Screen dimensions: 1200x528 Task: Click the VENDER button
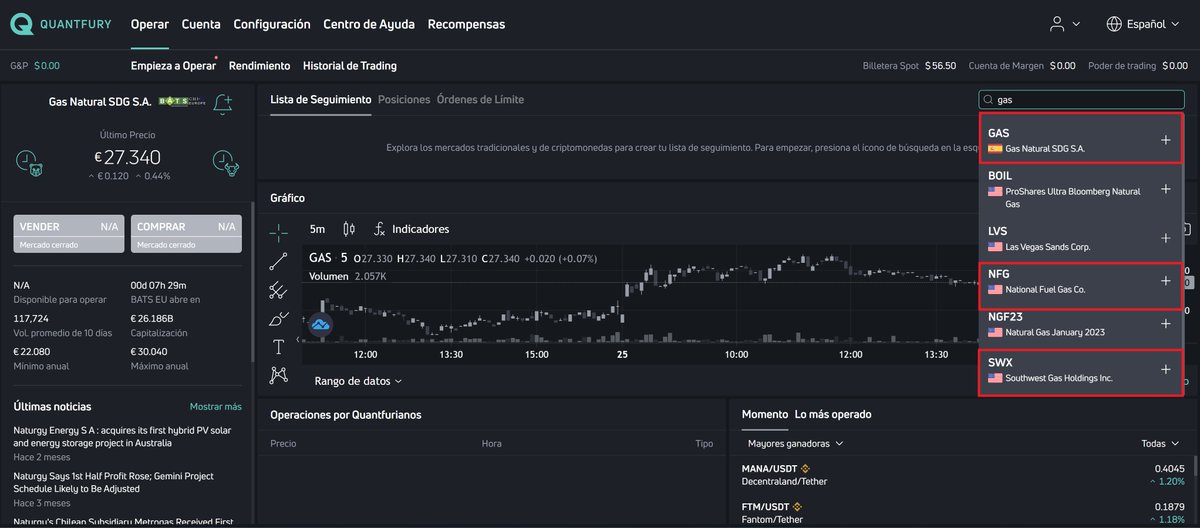(x=69, y=234)
